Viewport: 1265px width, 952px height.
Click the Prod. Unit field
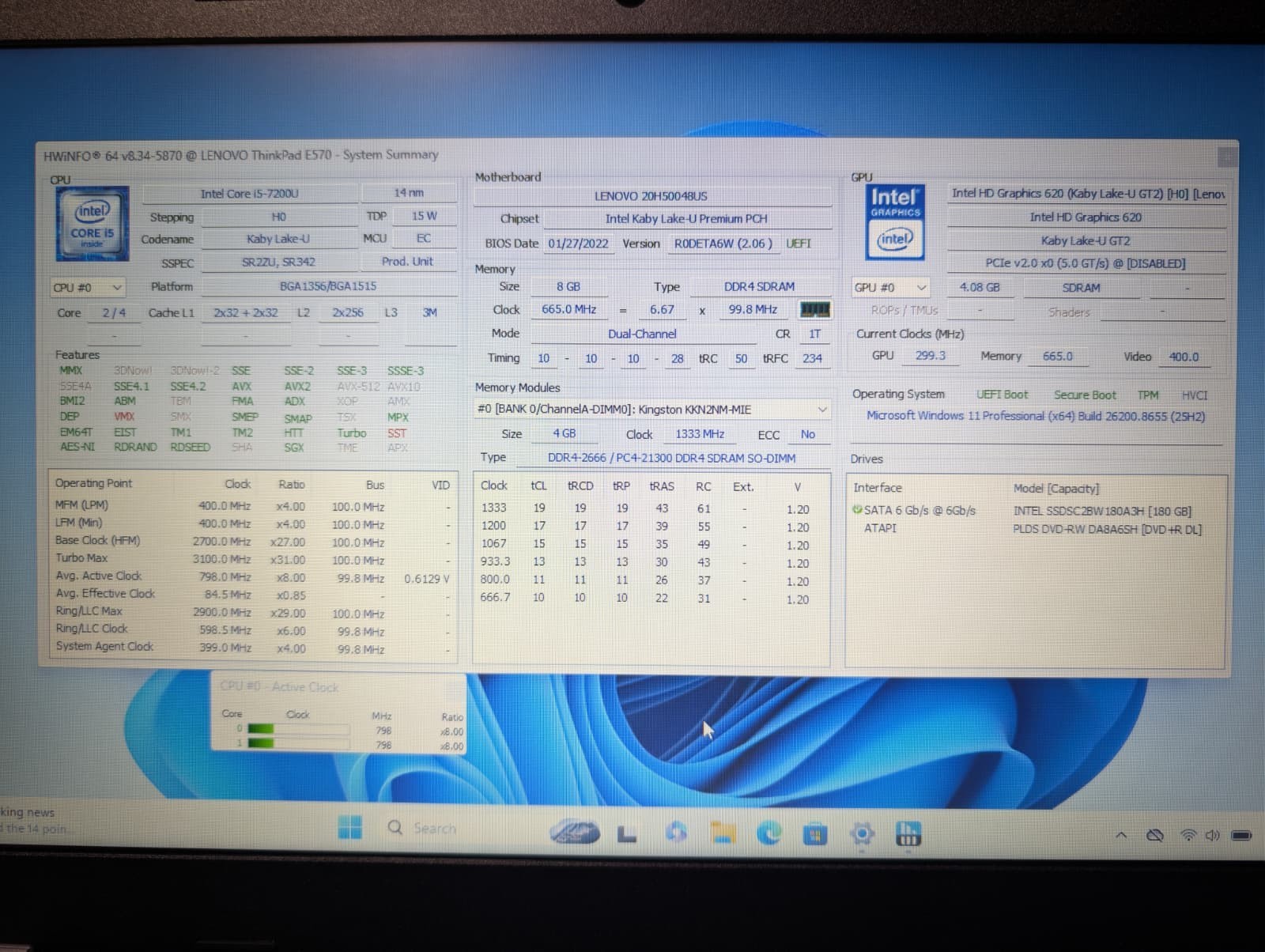[x=407, y=261]
